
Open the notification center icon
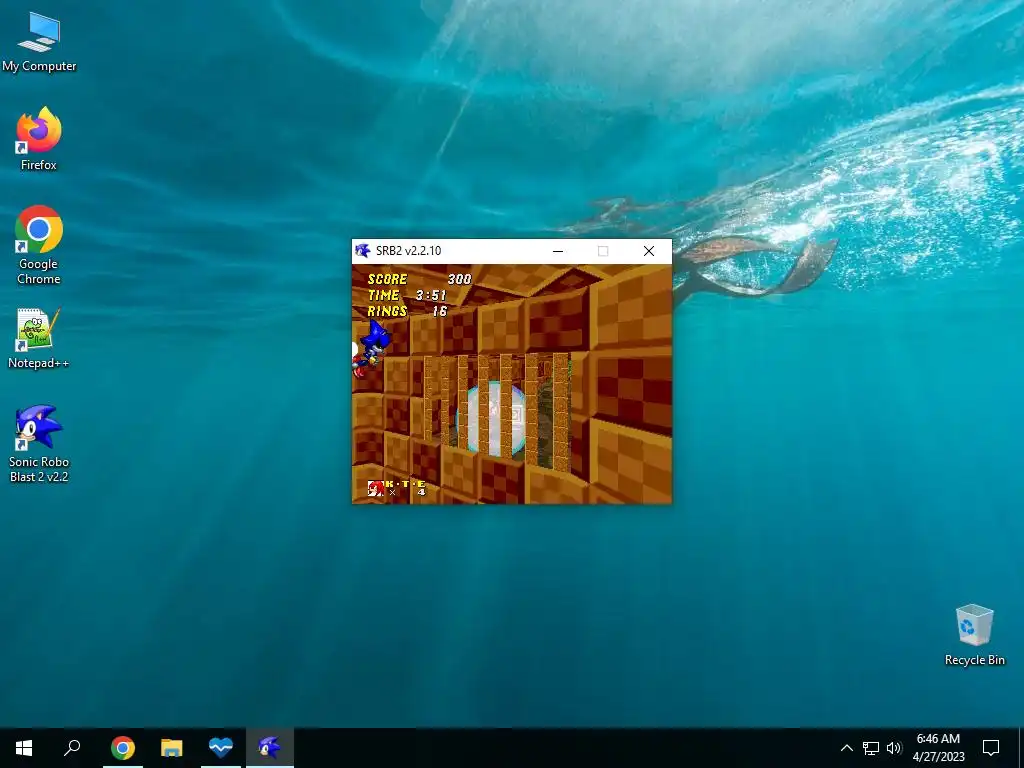coord(991,748)
